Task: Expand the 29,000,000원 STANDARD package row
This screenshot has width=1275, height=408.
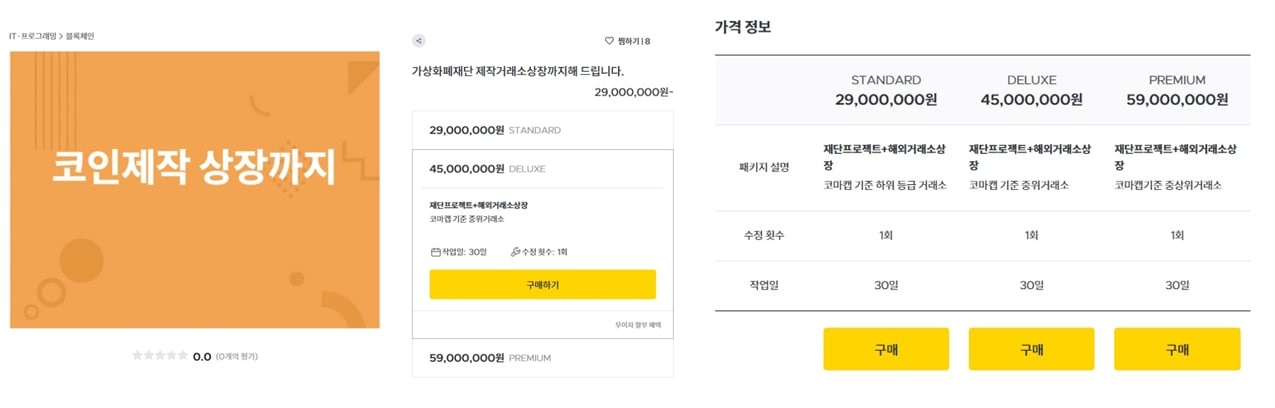Action: 543,130
